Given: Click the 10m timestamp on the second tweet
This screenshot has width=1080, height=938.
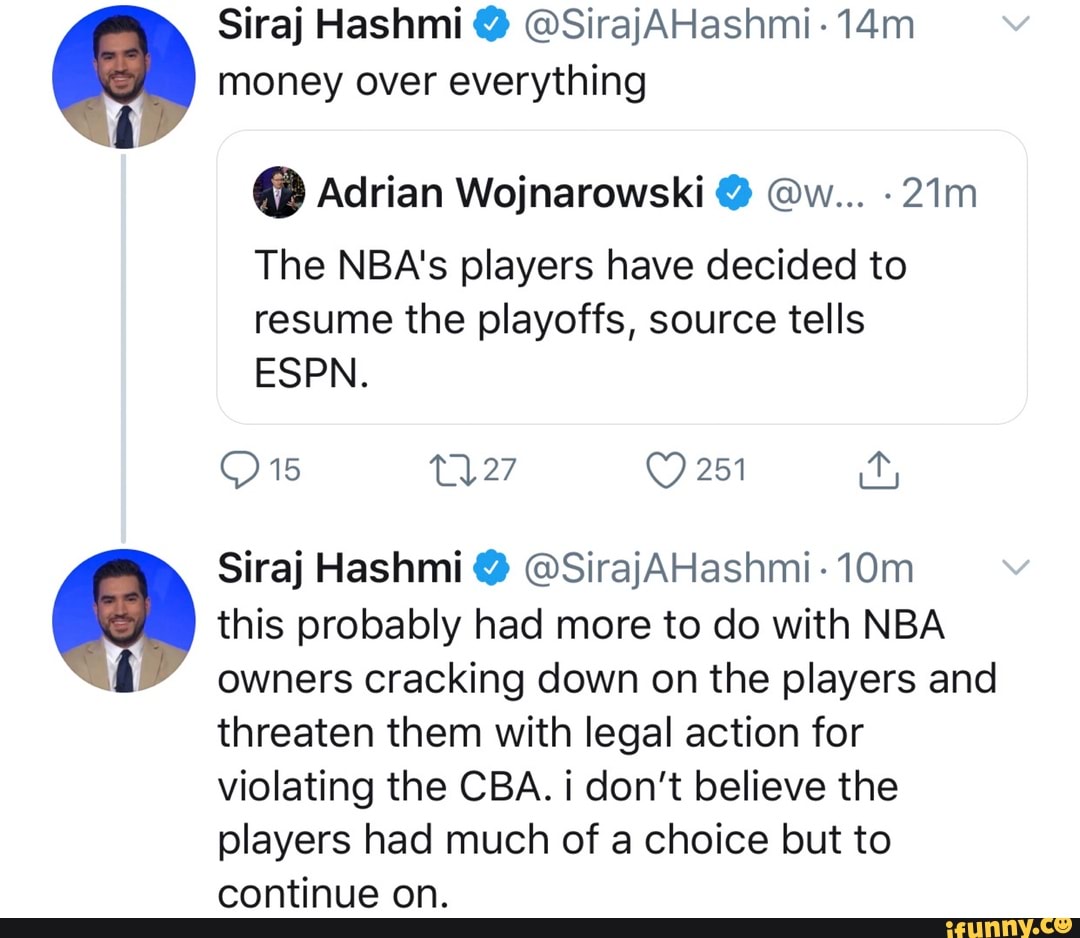Looking at the screenshot, I should coord(873,567).
